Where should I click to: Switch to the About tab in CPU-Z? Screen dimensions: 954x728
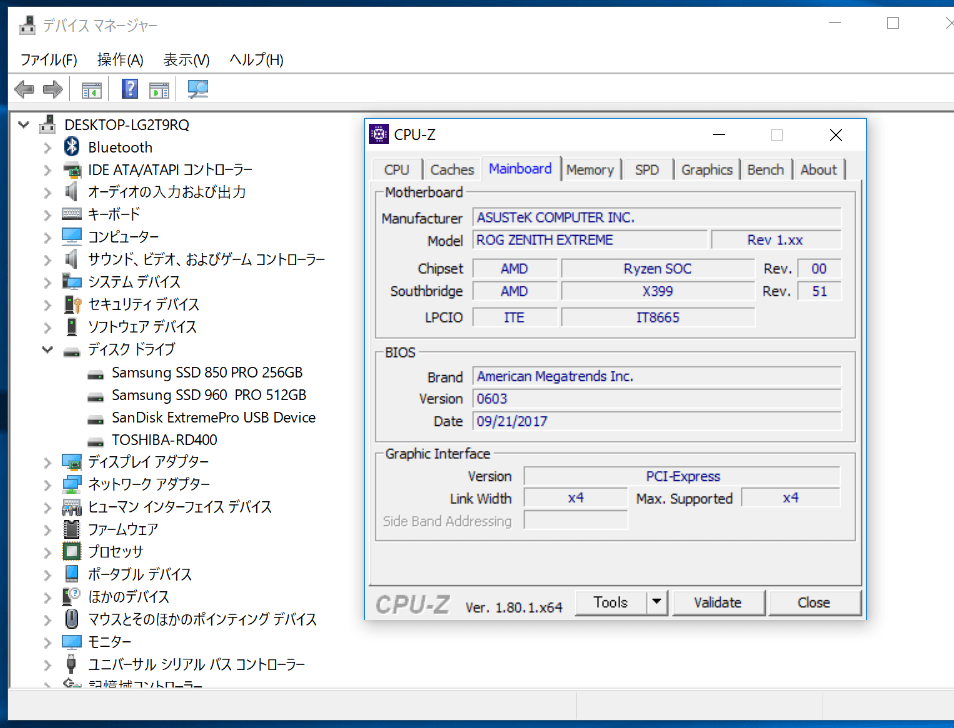coord(818,170)
